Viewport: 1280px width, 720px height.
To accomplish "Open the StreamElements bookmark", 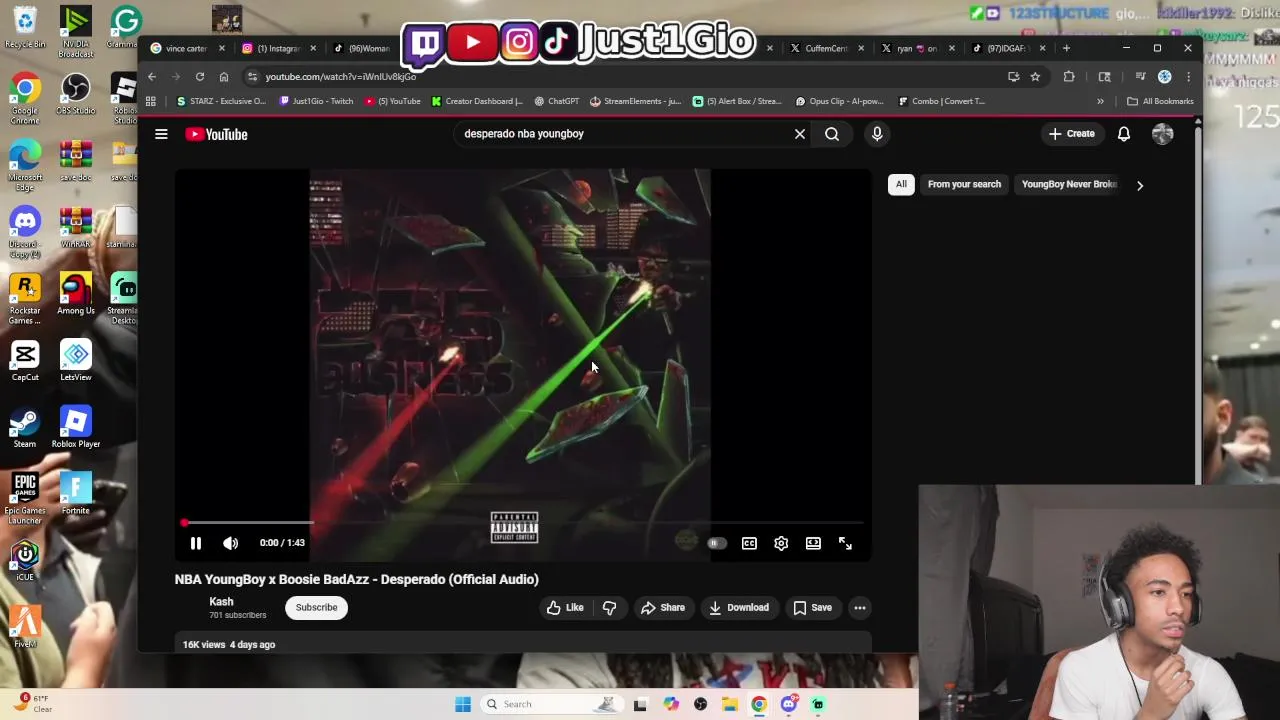I will point(636,101).
